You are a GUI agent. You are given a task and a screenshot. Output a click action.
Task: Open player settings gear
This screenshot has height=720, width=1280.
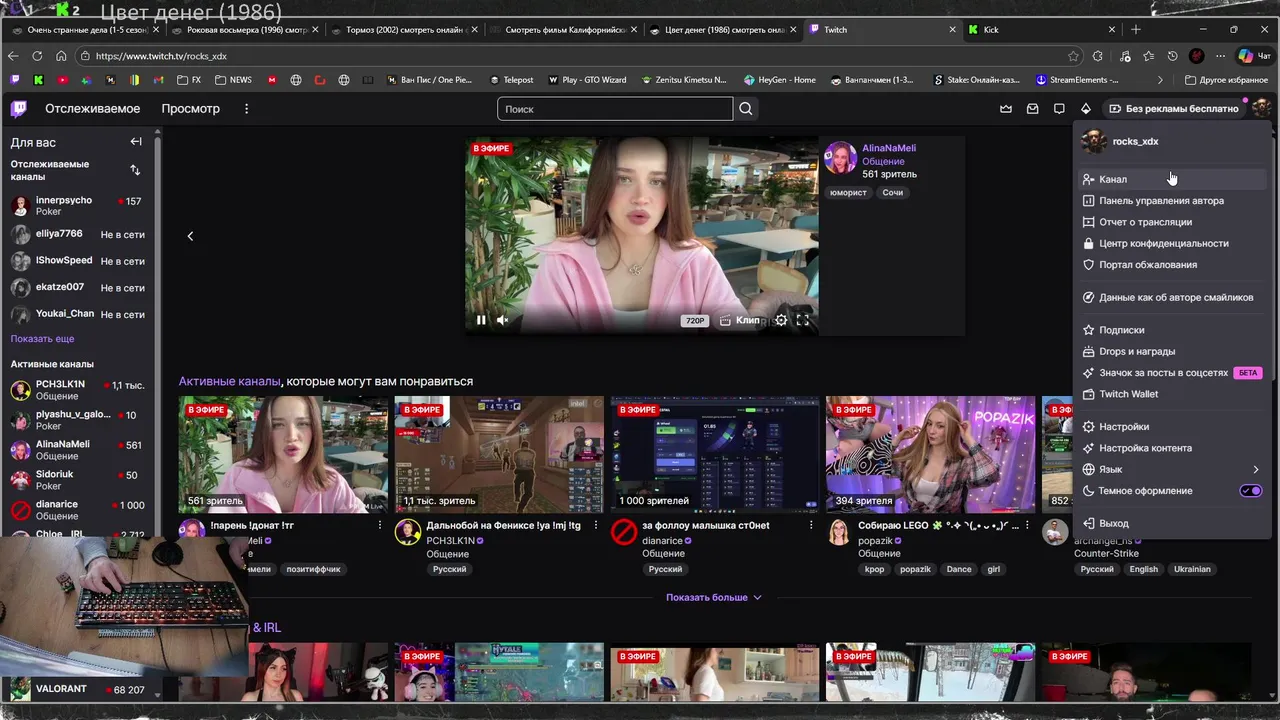(x=781, y=320)
